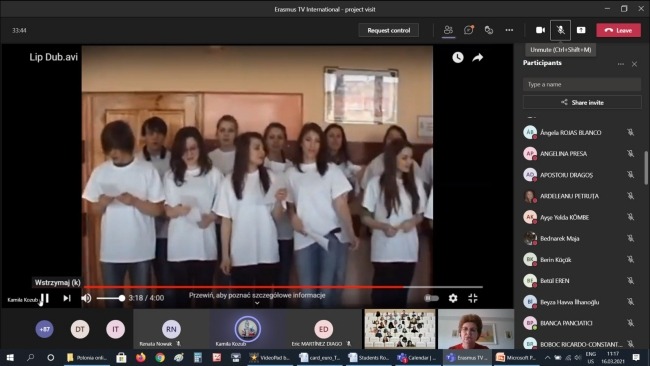
Task: Click muted mic icon for Angela ROJAS BLANCO
Action: point(630,132)
